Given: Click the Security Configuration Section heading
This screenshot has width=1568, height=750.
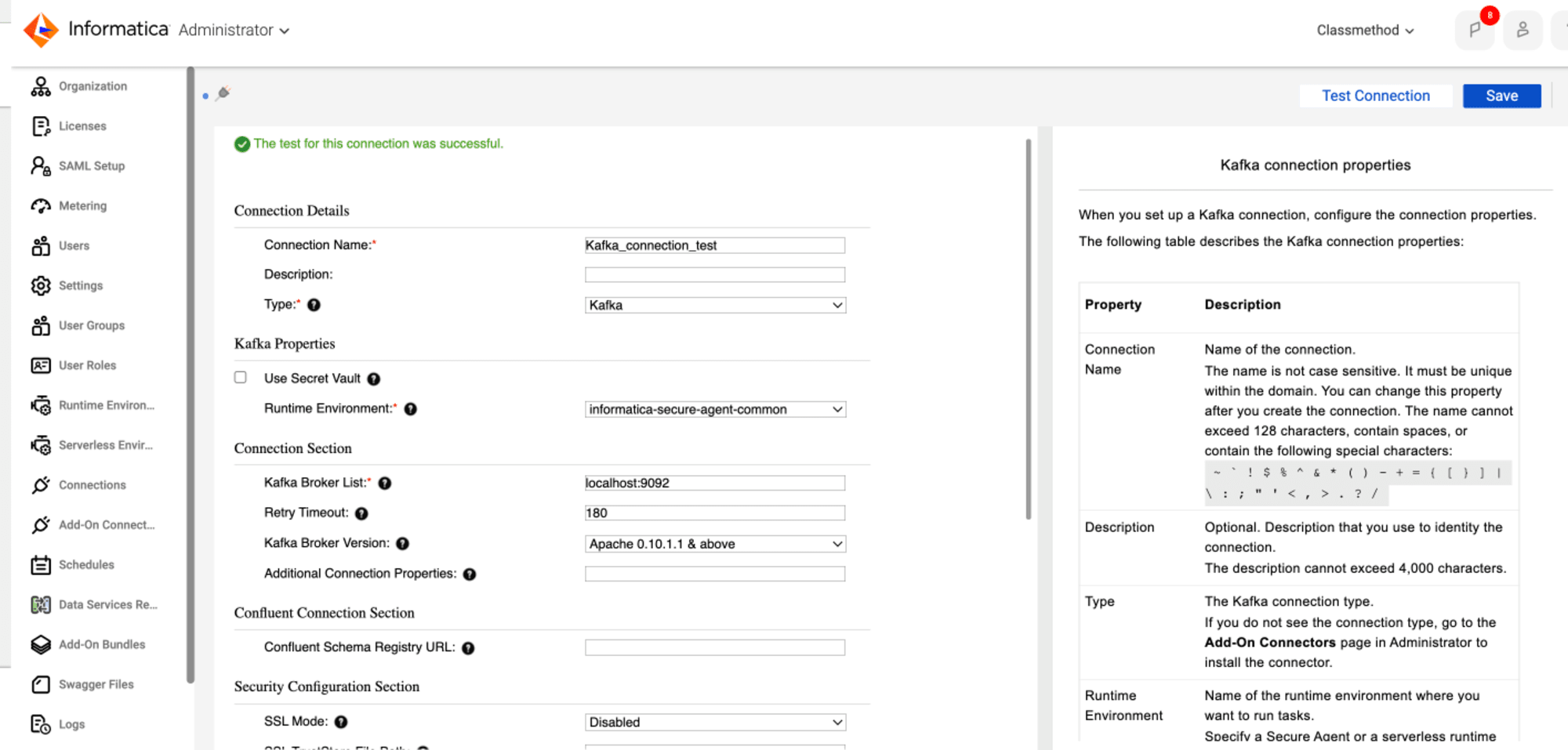Looking at the screenshot, I should (x=327, y=687).
